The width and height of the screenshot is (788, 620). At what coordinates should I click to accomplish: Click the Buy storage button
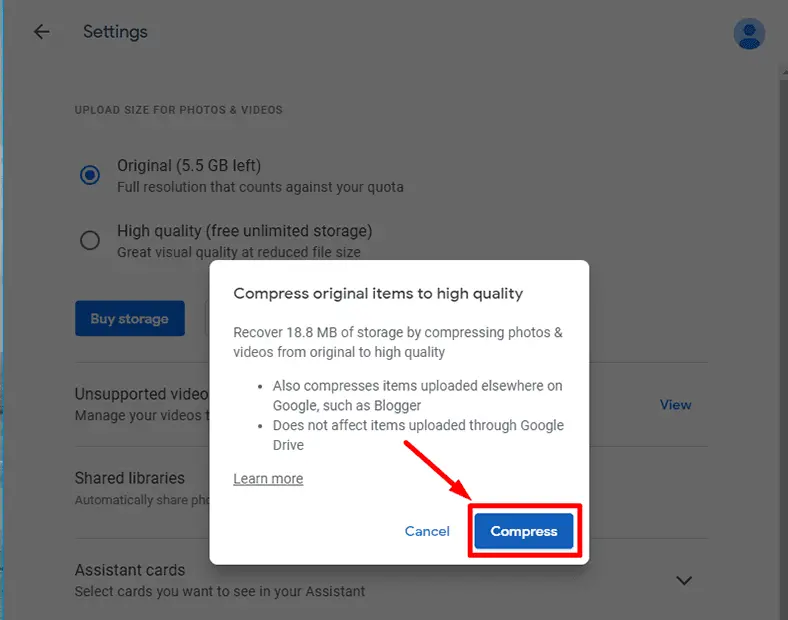point(130,319)
